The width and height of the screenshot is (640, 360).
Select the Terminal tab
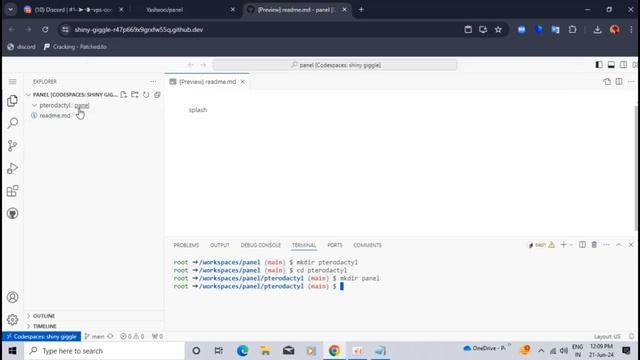coord(304,245)
